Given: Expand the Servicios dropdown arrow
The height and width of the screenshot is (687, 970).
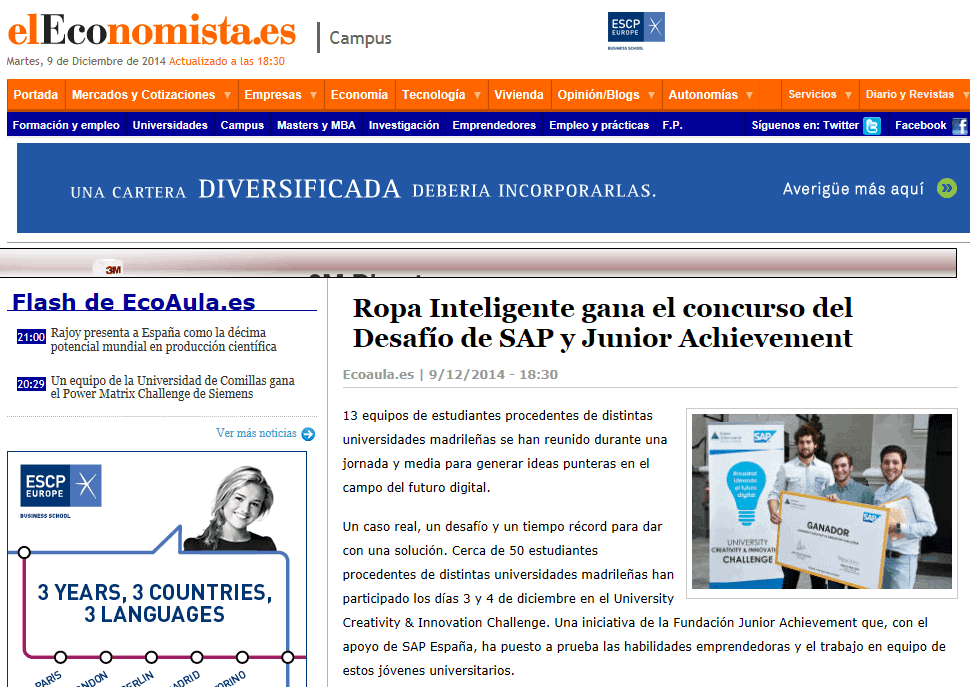Looking at the screenshot, I should point(848,95).
